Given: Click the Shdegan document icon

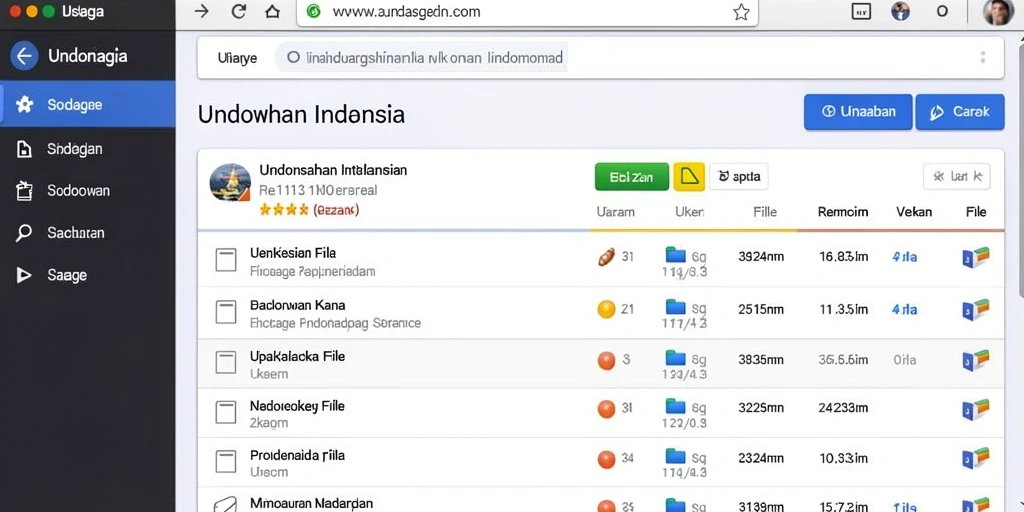Looking at the screenshot, I should point(24,150).
